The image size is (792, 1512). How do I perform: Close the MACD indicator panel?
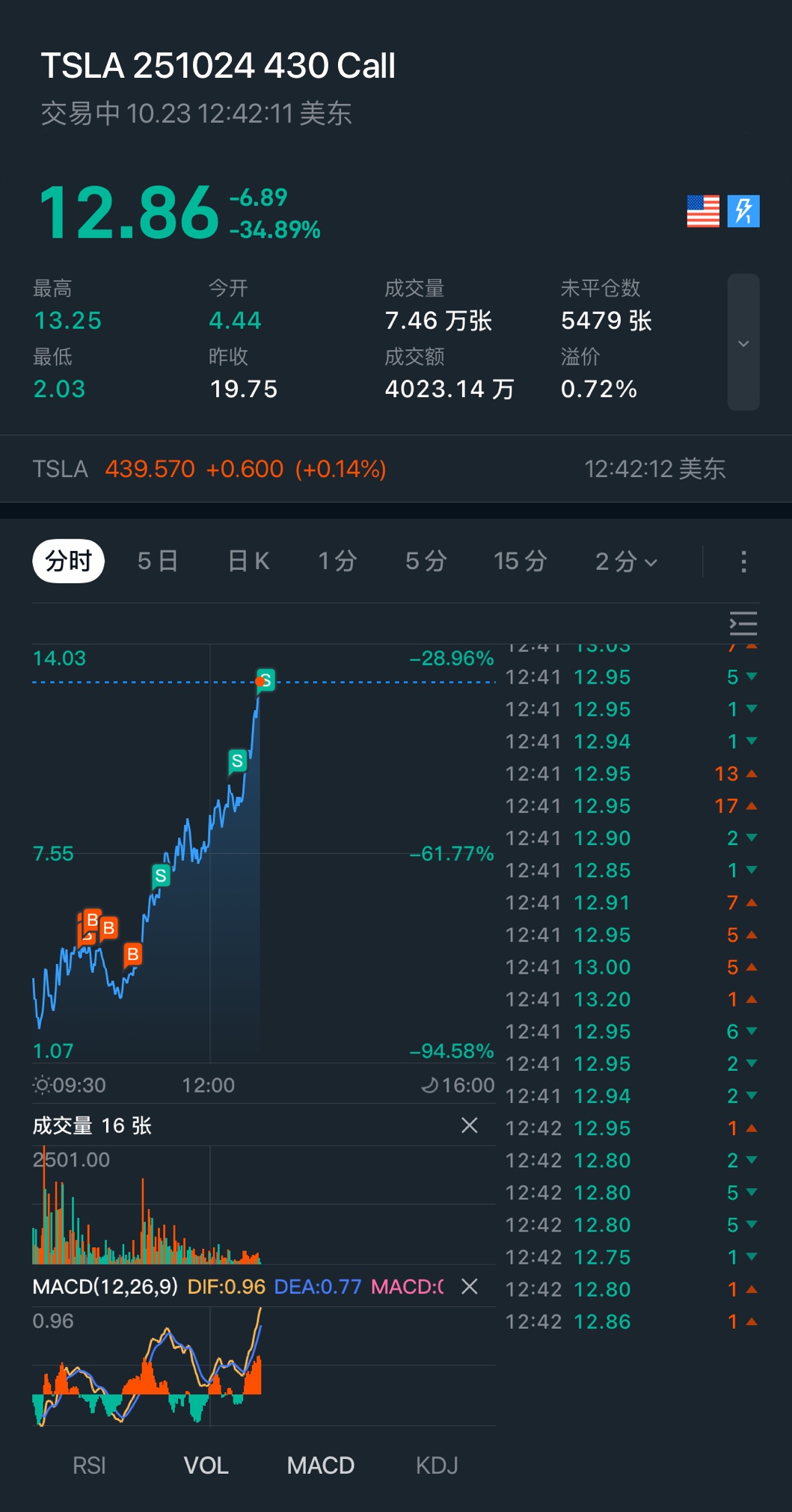pyautogui.click(x=469, y=1286)
